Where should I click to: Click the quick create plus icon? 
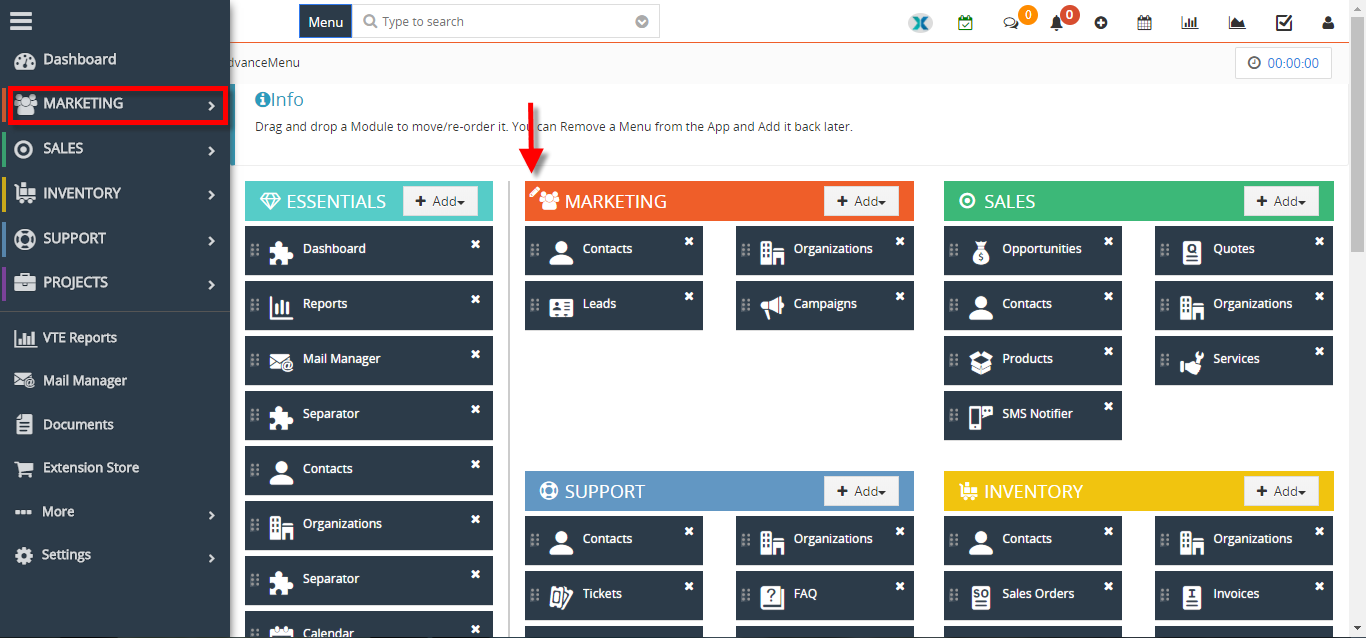pos(1101,23)
